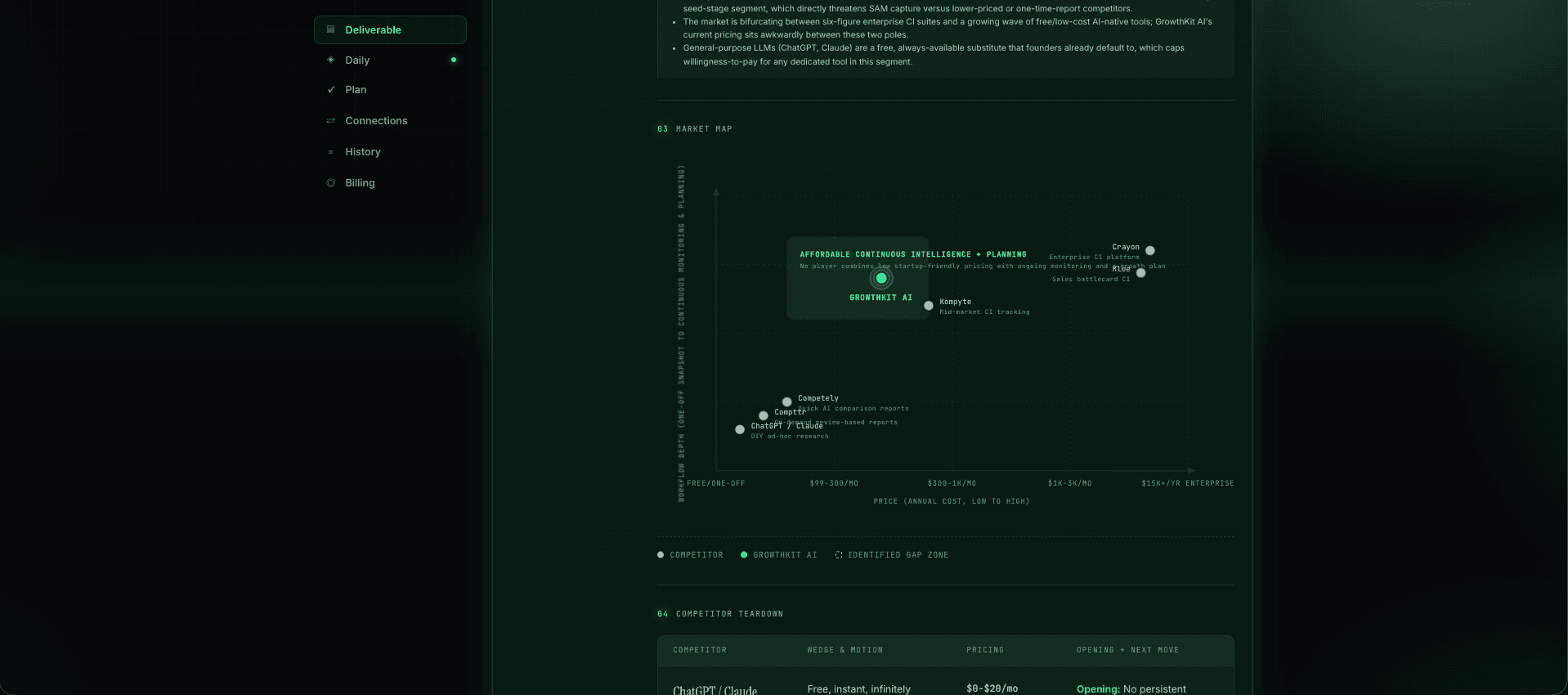
Task: Click the Daily diamond icon
Action: click(x=330, y=60)
